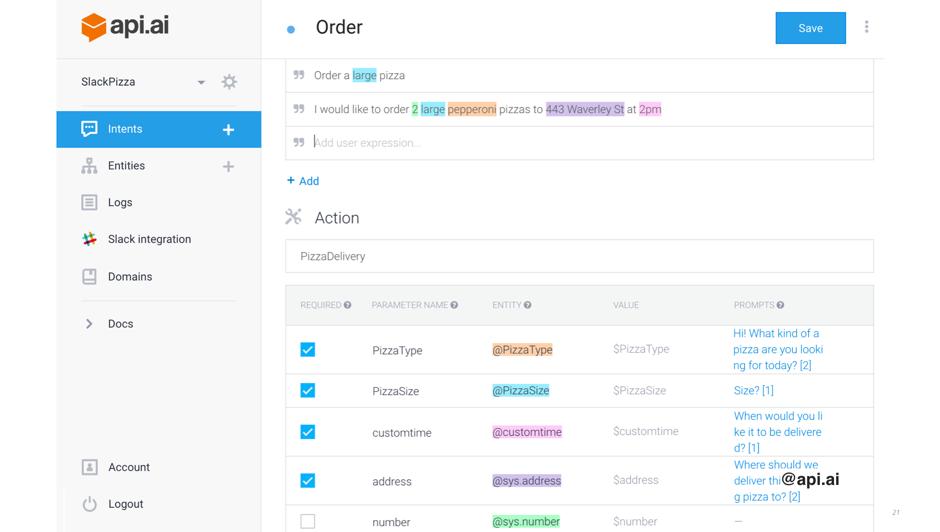Click the + Add link
This screenshot has width=940, height=532.
(x=303, y=181)
